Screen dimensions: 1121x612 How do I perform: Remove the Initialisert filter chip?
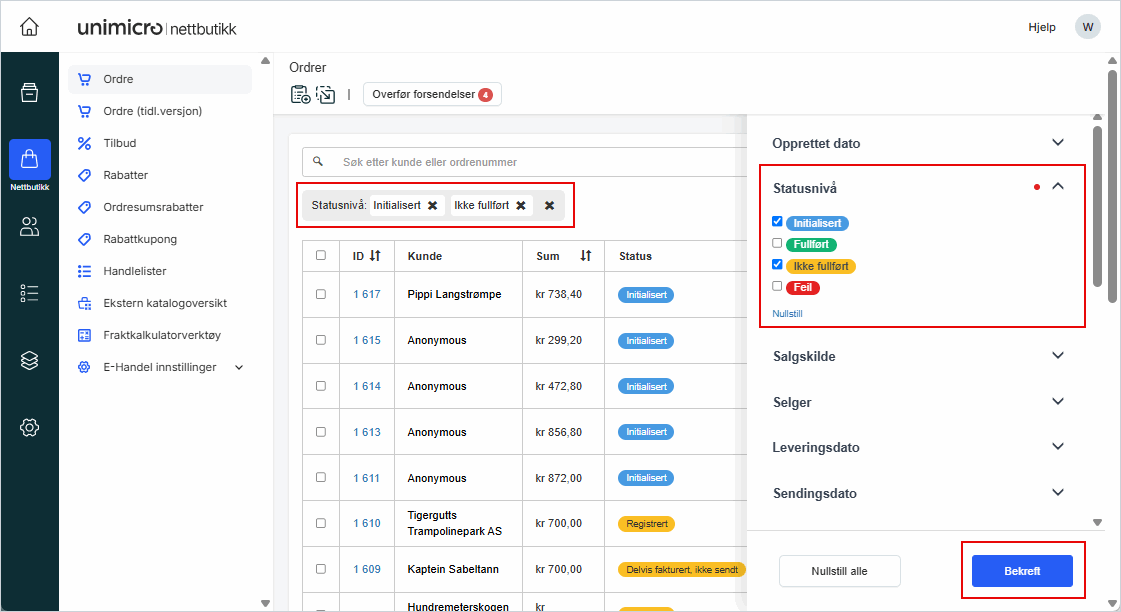[432, 205]
